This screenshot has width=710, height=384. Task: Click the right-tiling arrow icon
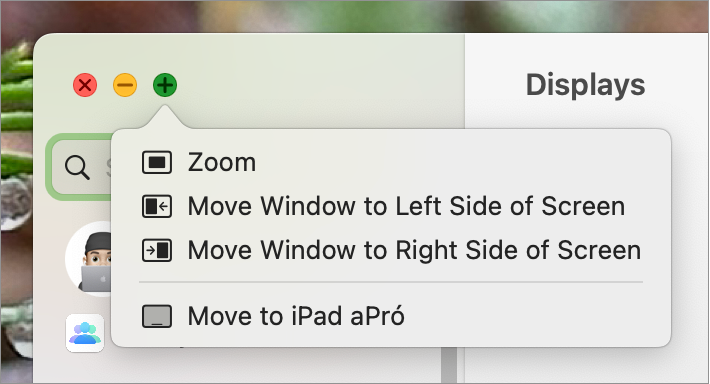[x=157, y=250]
